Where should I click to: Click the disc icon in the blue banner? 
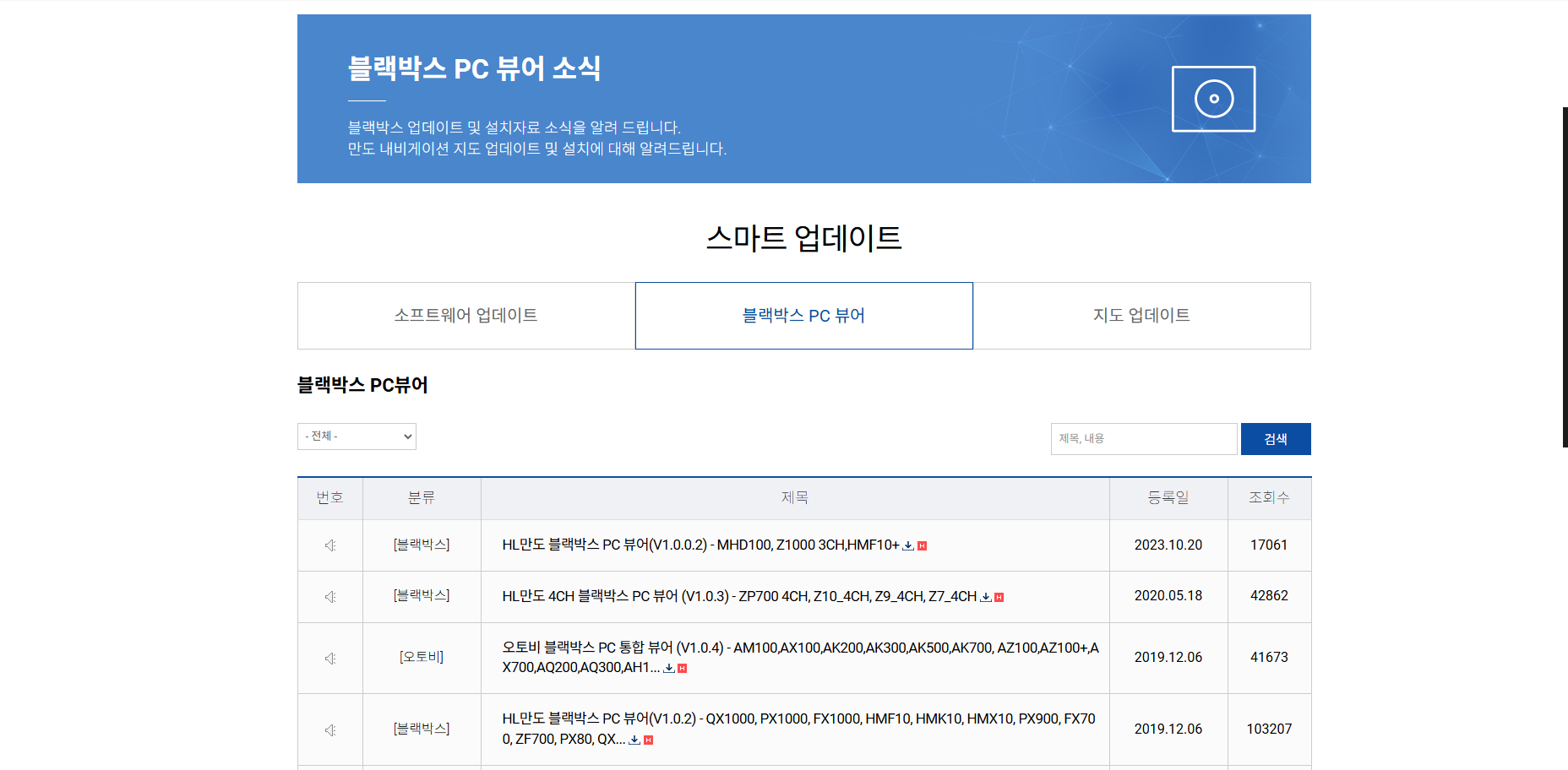click(1213, 98)
